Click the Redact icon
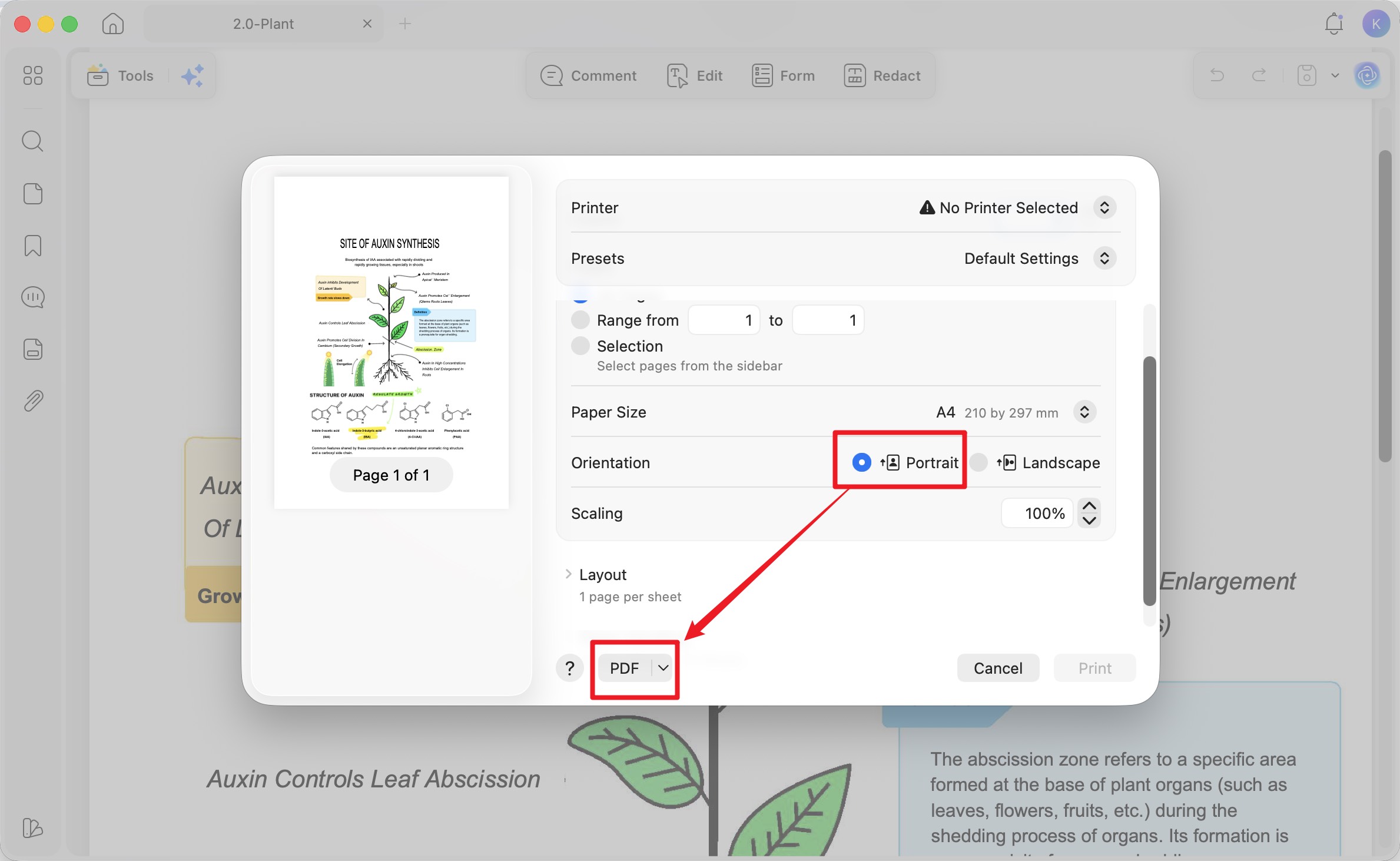The image size is (1400, 861). point(854,75)
